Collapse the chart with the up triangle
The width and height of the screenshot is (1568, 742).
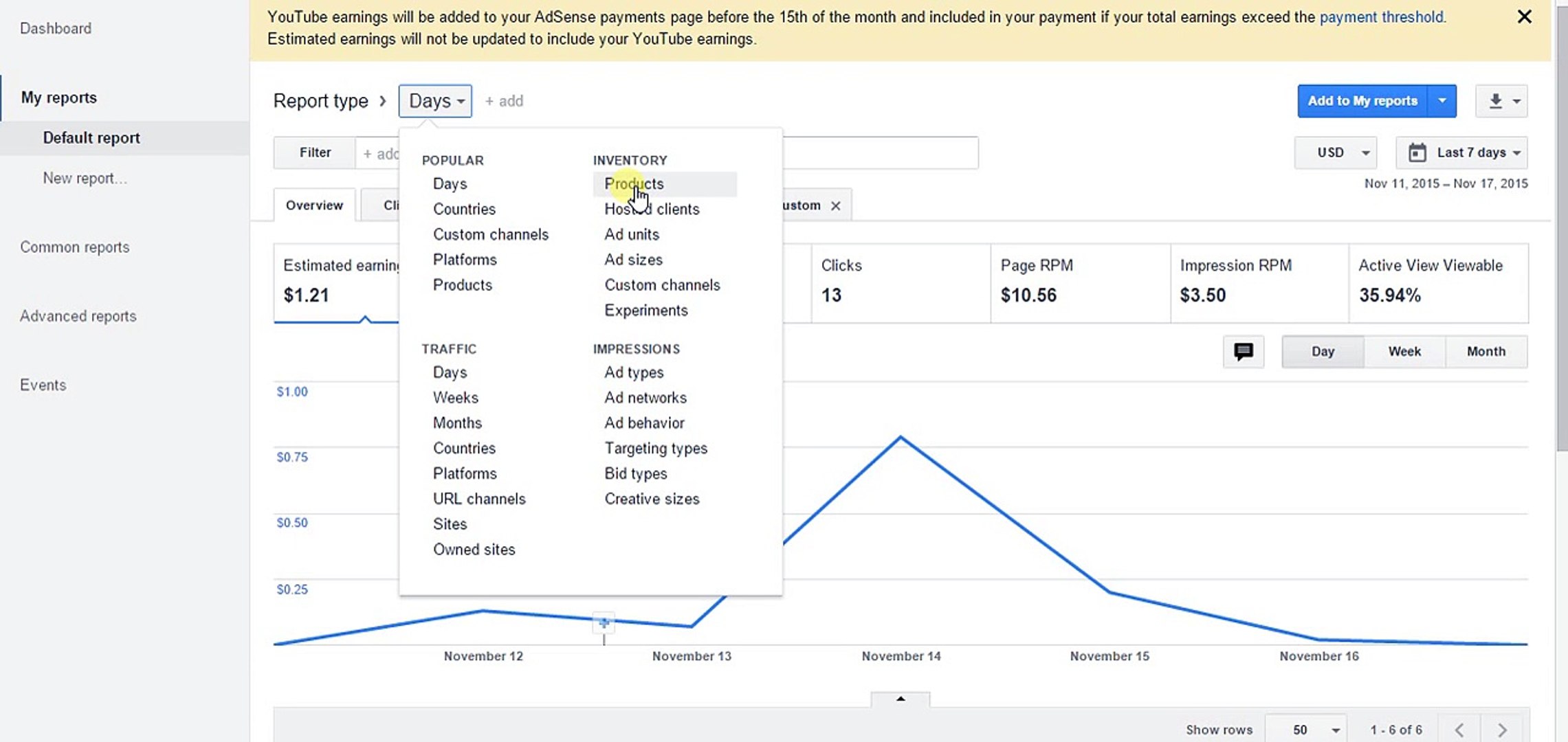tap(901, 699)
